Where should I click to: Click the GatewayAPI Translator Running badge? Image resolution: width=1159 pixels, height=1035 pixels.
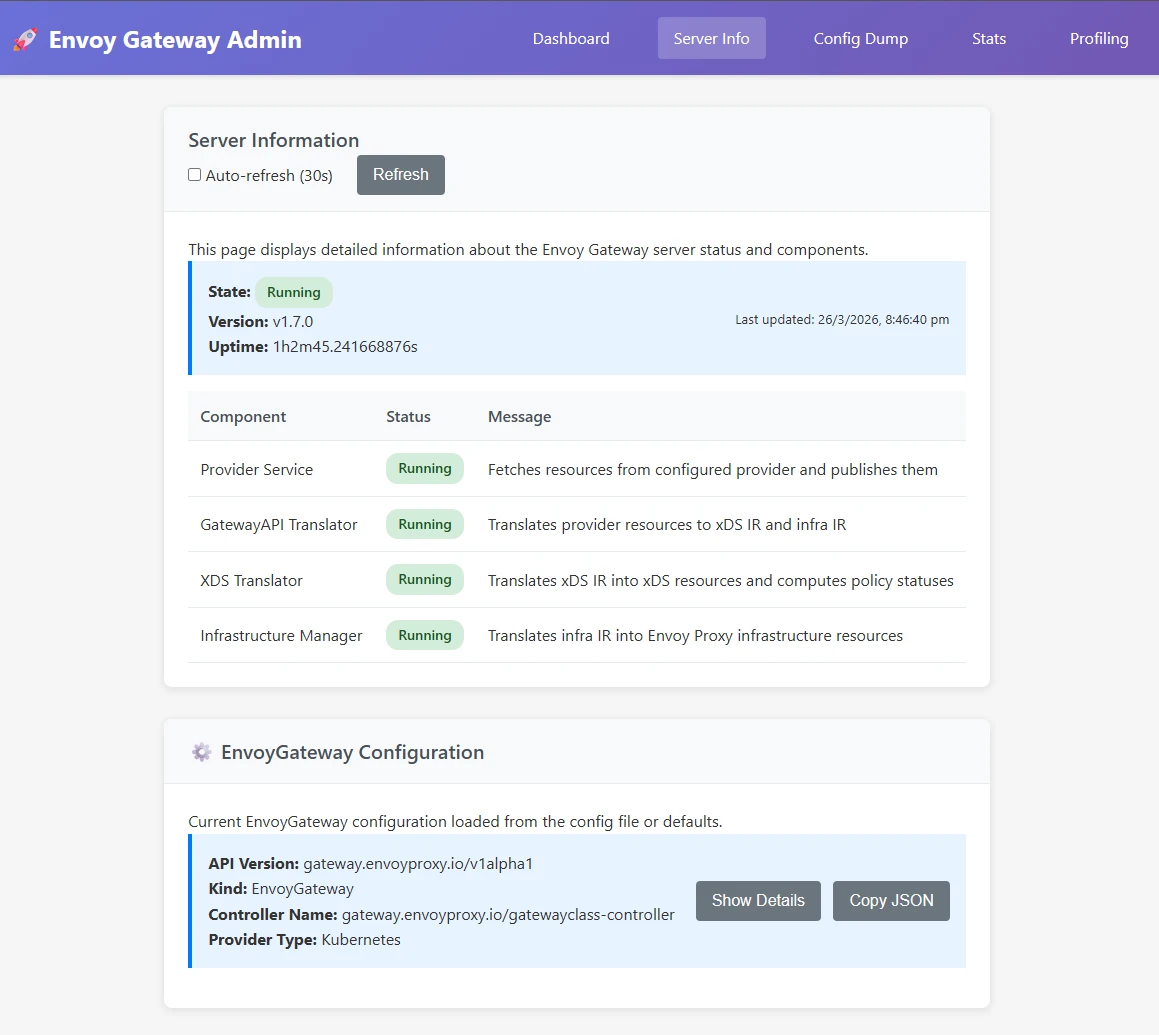click(424, 524)
